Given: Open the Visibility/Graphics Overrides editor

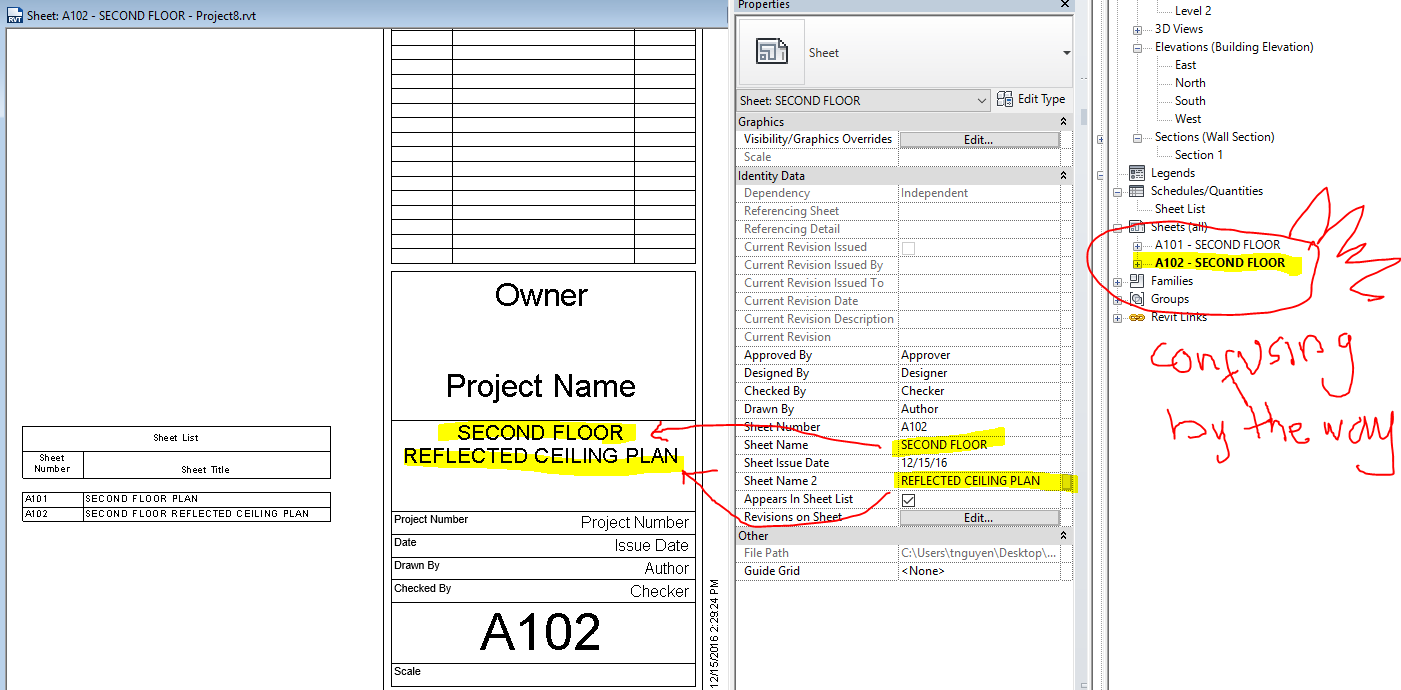Looking at the screenshot, I should [978, 139].
